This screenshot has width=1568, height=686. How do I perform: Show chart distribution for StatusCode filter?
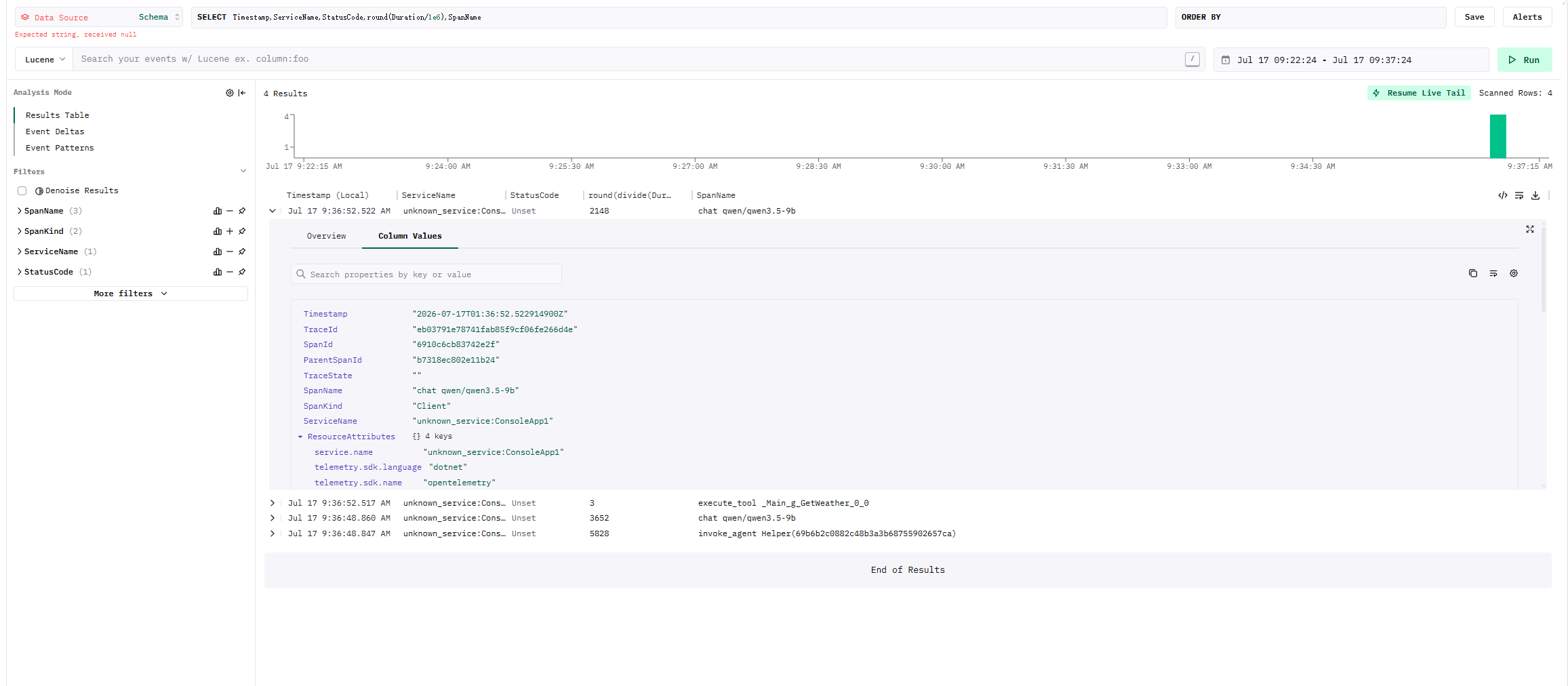coord(218,273)
